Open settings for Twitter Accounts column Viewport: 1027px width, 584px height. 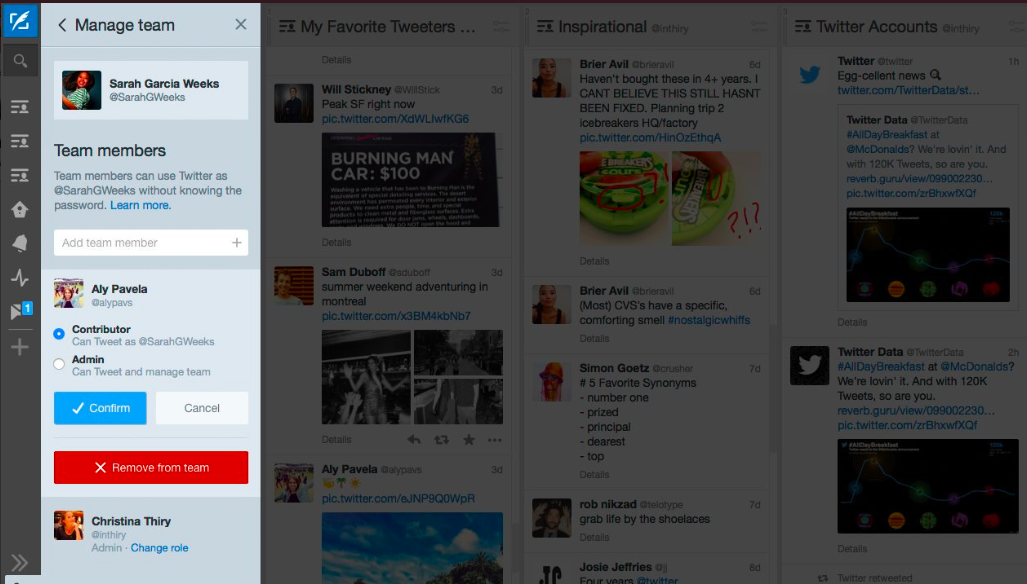pos(1017,27)
